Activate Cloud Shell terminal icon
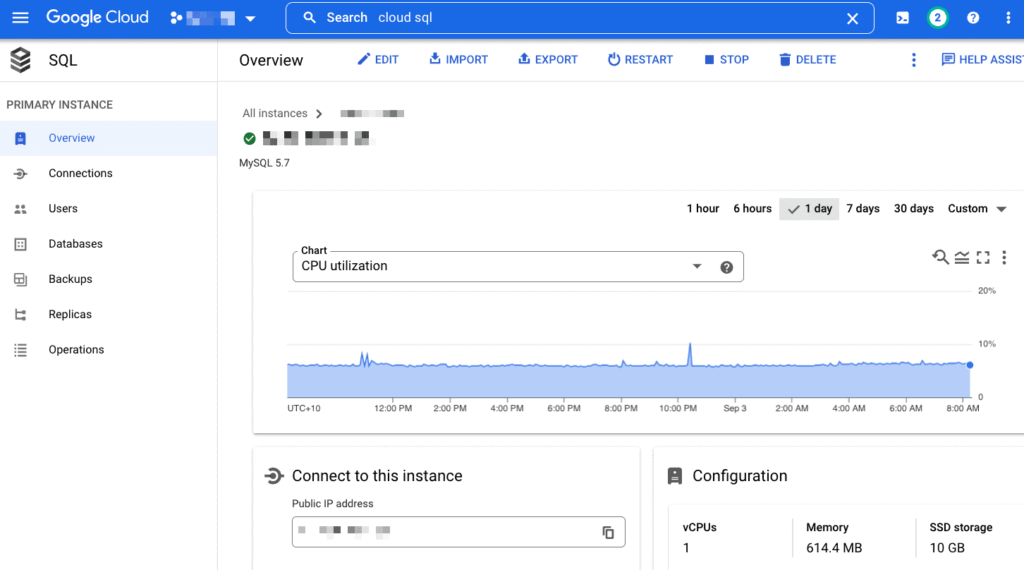The image size is (1024, 570). [903, 18]
